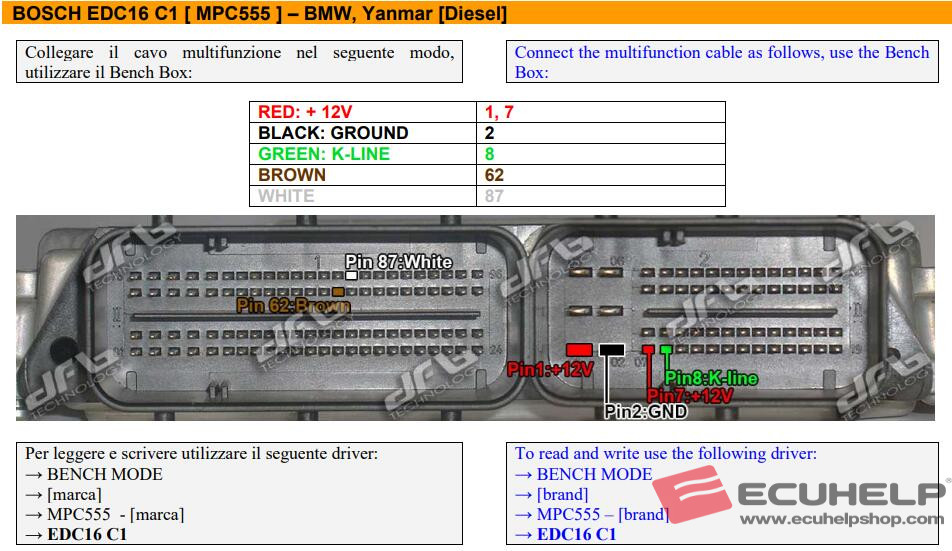Screen dimensions: 952x551
Task: Click the blue 'MPC555 – [brand]' line
Action: tap(592, 515)
